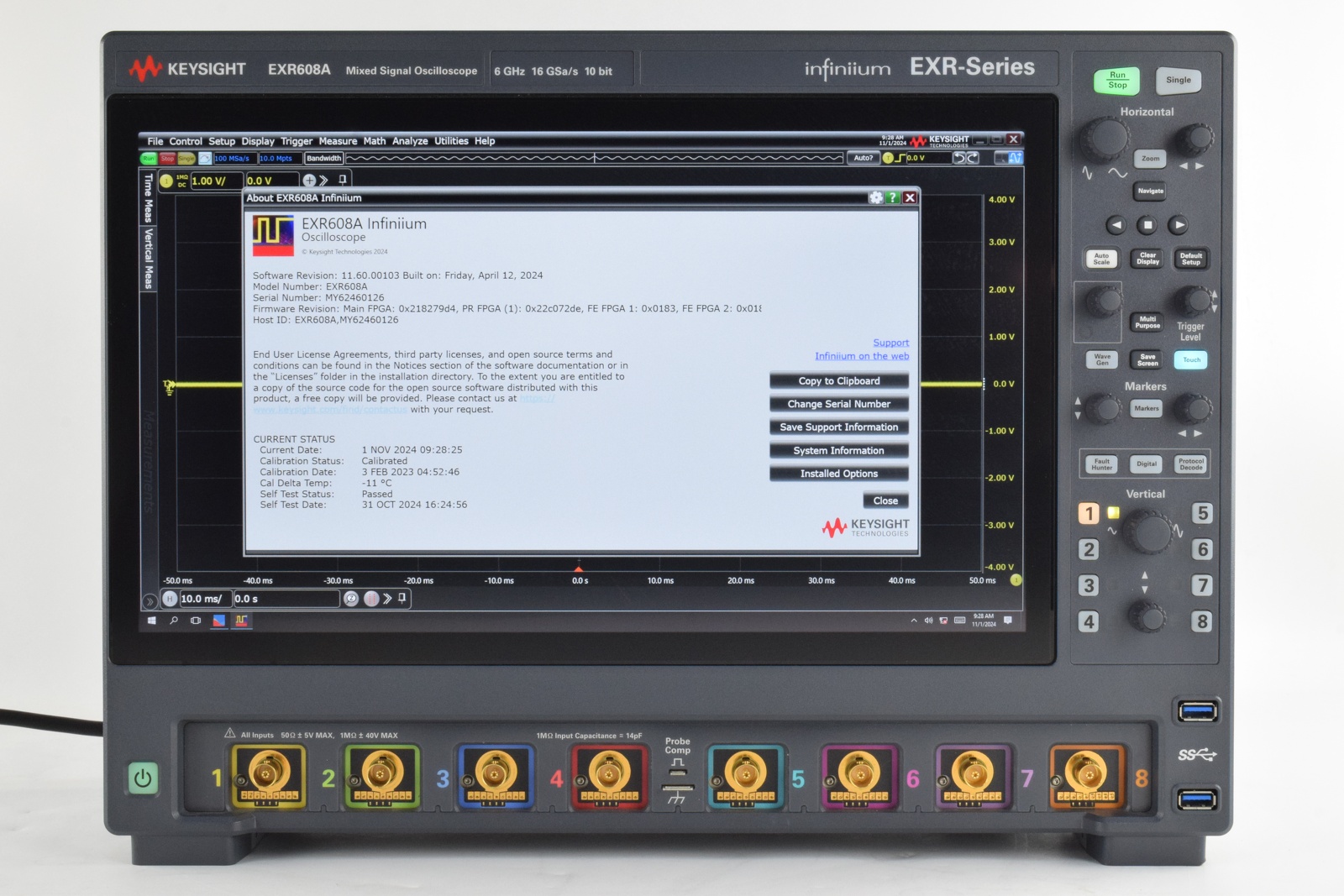The height and width of the screenshot is (896, 1344).
Task: Open the Infiniium app taskbar icon
Action: pyautogui.click(x=241, y=621)
